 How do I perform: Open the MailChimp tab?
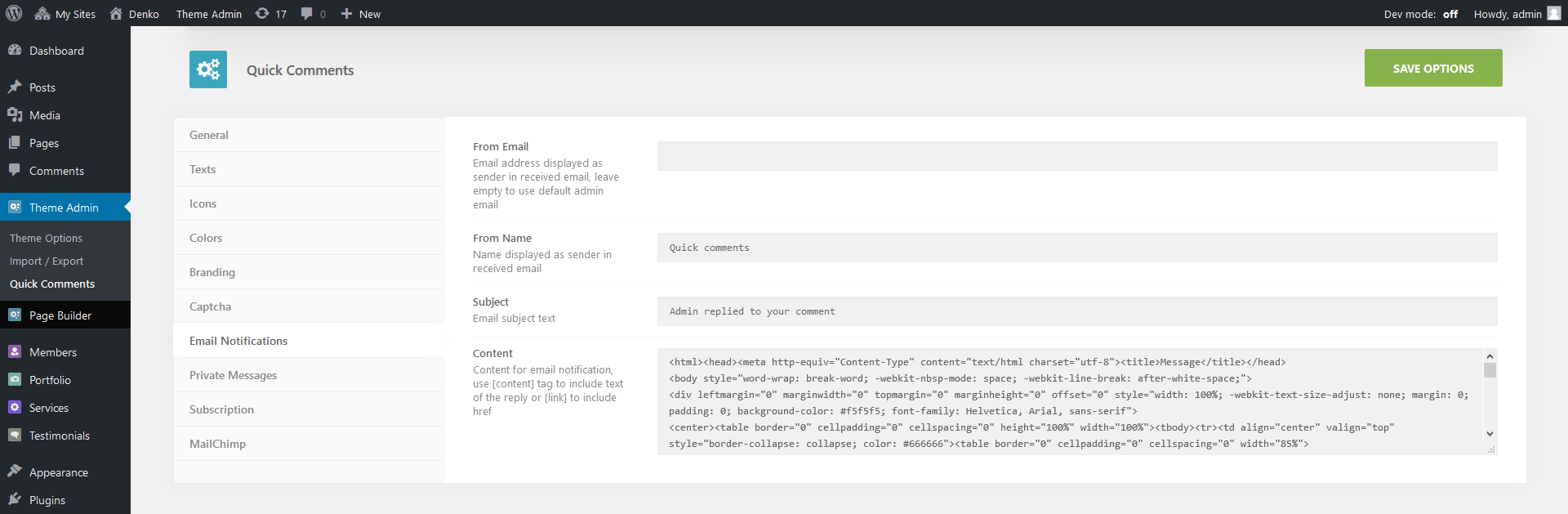click(x=309, y=444)
